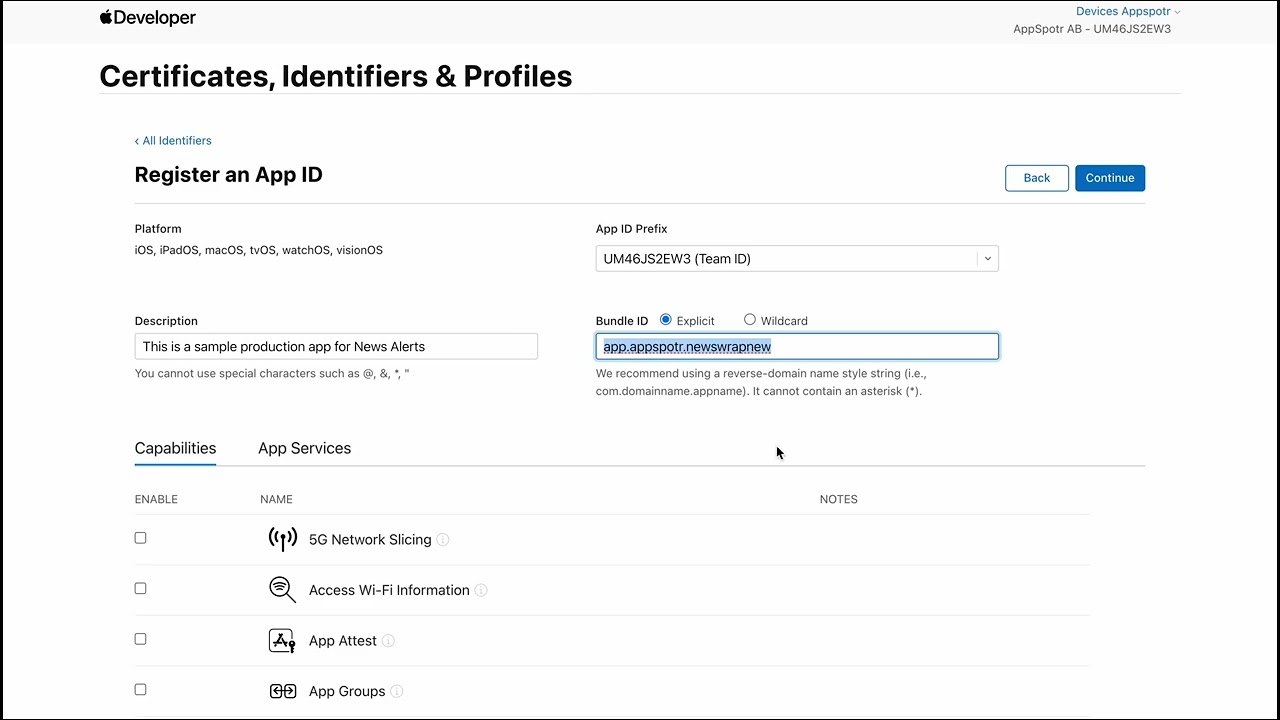Switch to the App Services tab
The height and width of the screenshot is (720, 1280).
[304, 448]
